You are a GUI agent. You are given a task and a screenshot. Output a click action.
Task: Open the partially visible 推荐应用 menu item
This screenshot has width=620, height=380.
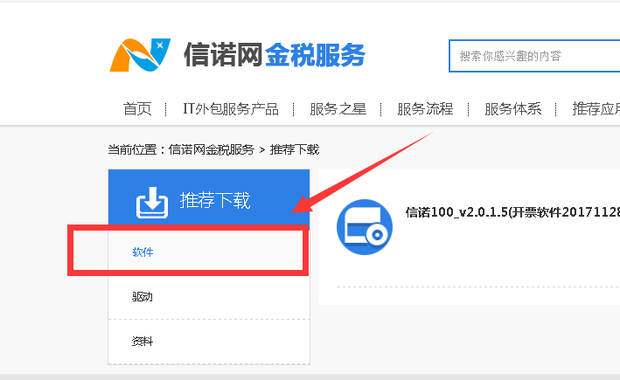click(596, 109)
